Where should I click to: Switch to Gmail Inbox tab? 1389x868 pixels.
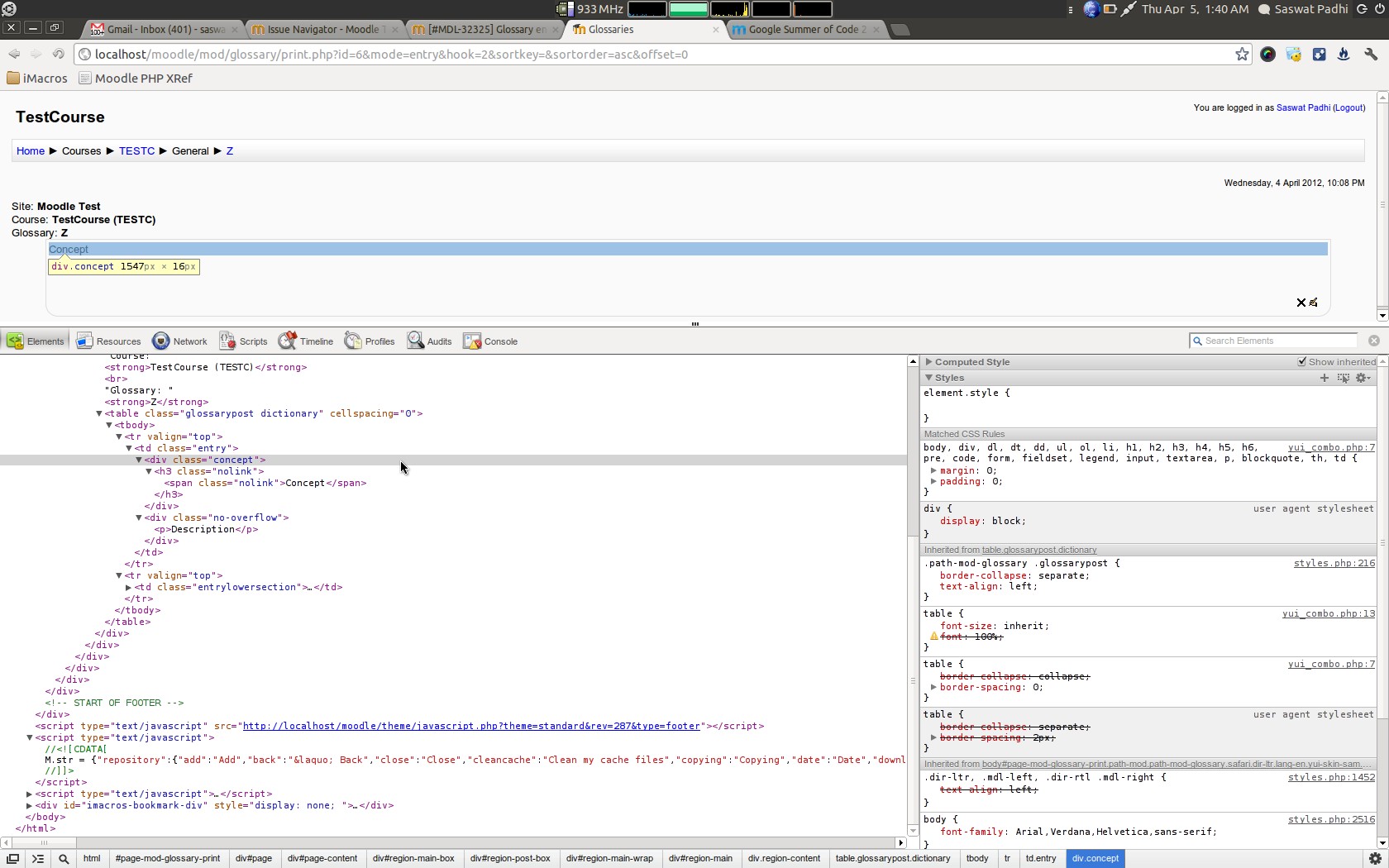coord(165,29)
